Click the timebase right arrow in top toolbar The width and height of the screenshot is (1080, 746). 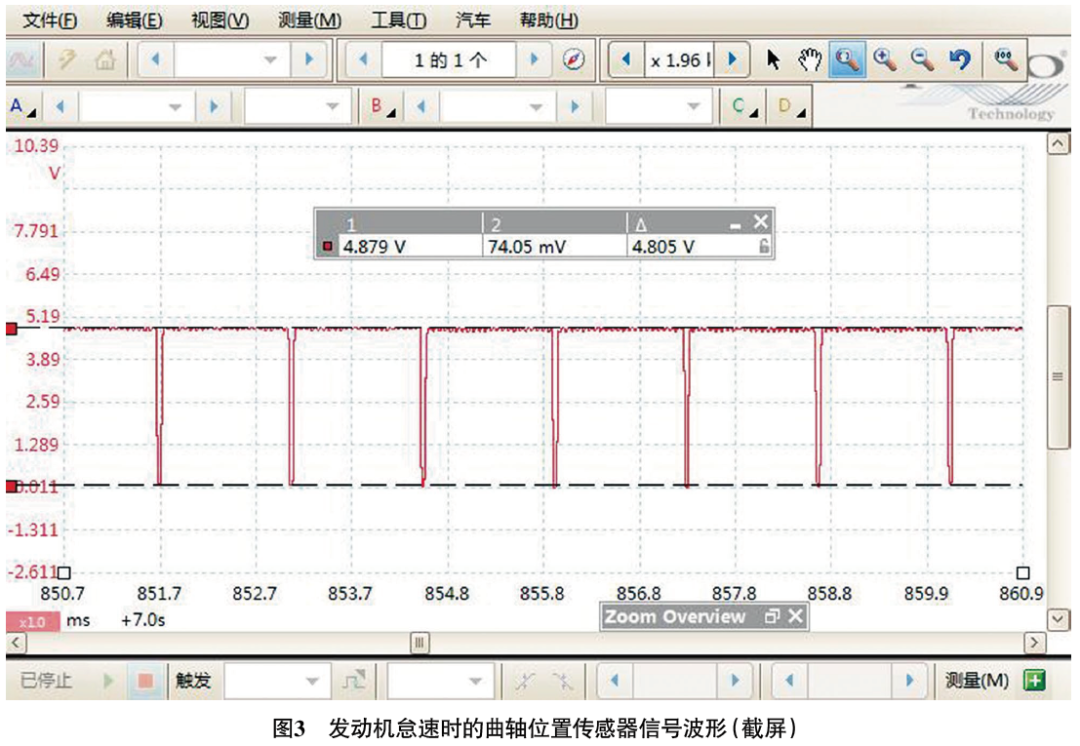[x=309, y=60]
